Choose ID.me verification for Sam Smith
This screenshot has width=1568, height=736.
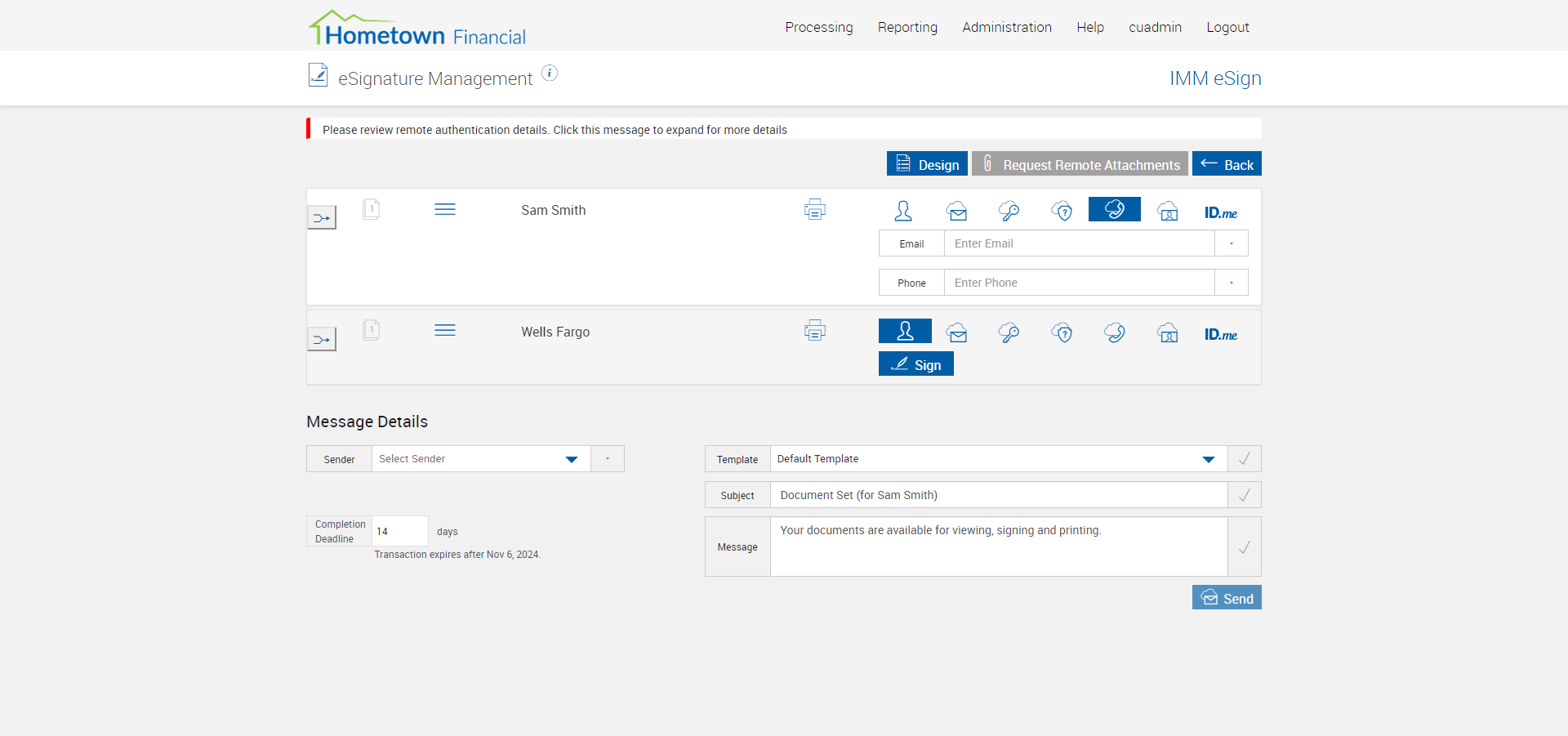tap(1221, 212)
